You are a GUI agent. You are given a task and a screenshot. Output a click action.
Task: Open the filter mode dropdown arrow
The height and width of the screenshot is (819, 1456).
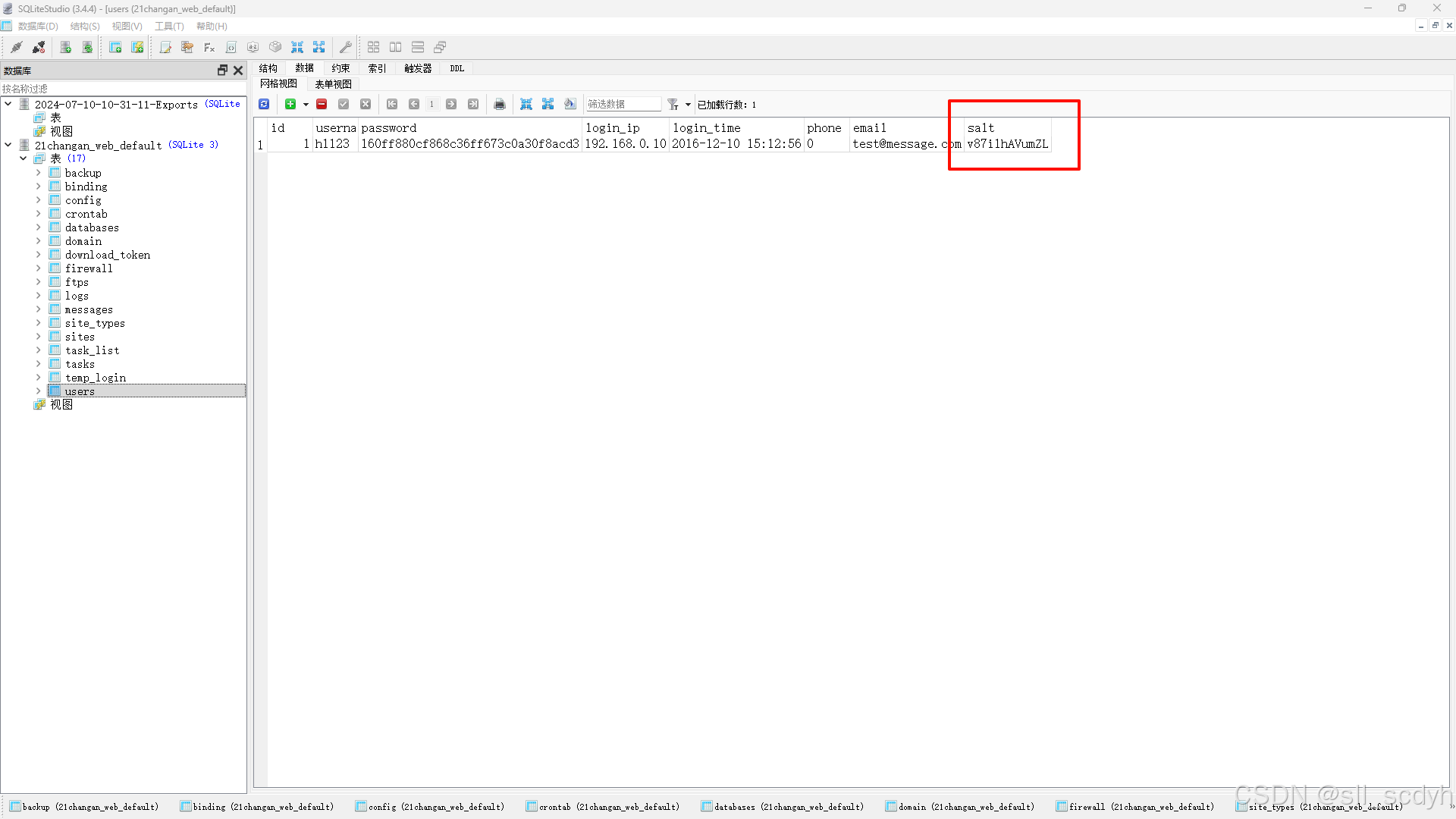tap(688, 105)
